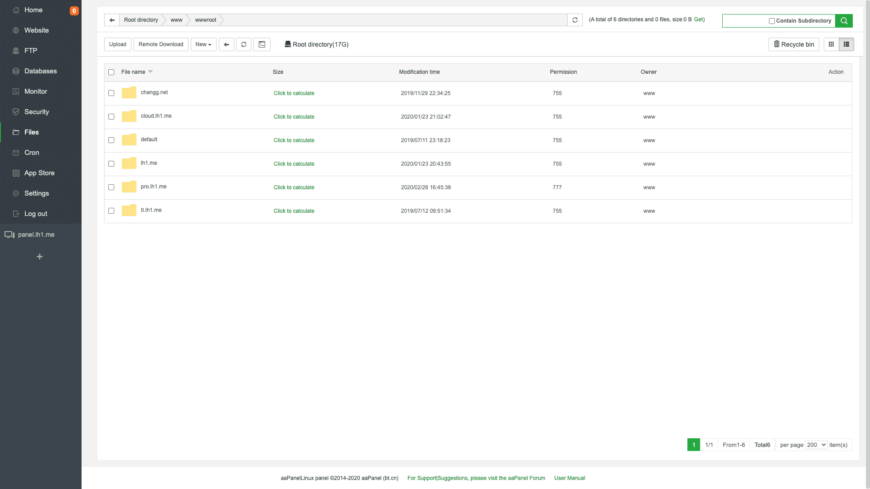Open the terminal icon in the toolbar

261,44
